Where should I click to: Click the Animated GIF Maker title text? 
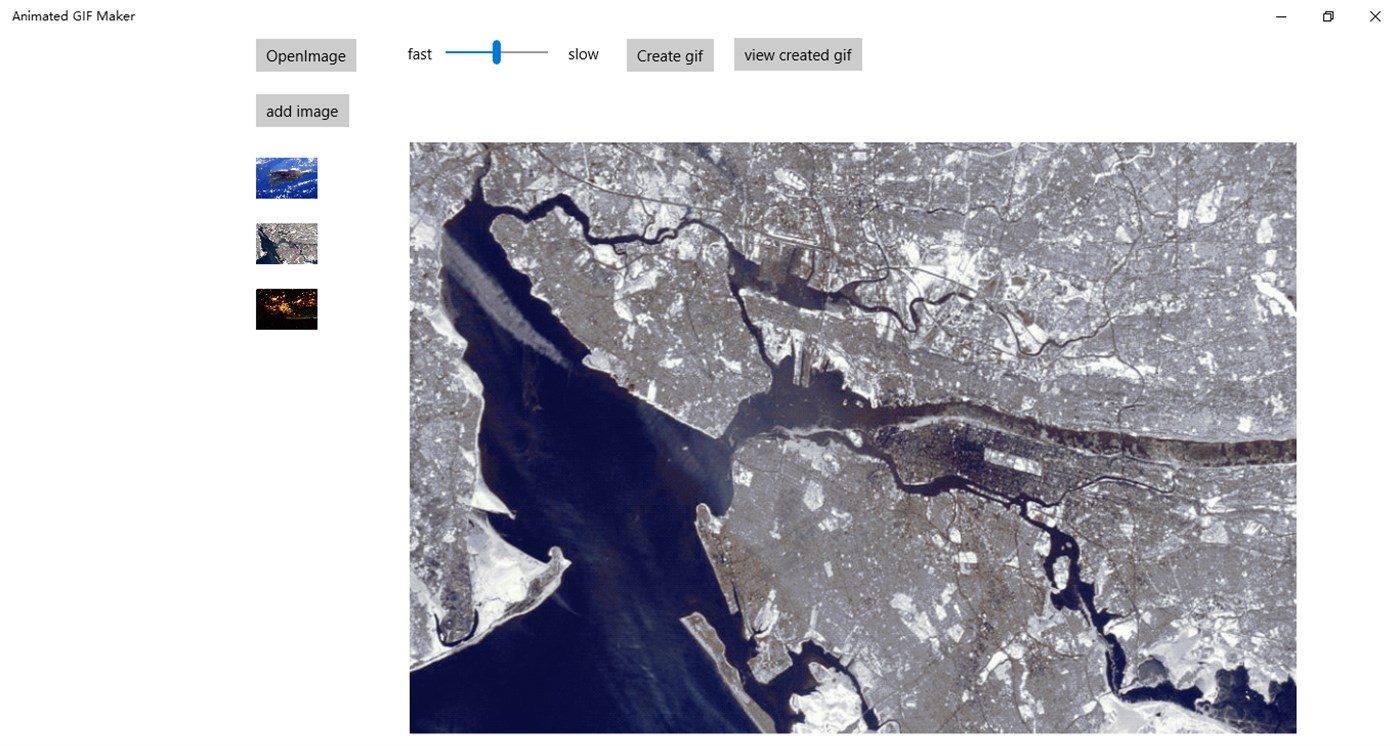point(73,16)
